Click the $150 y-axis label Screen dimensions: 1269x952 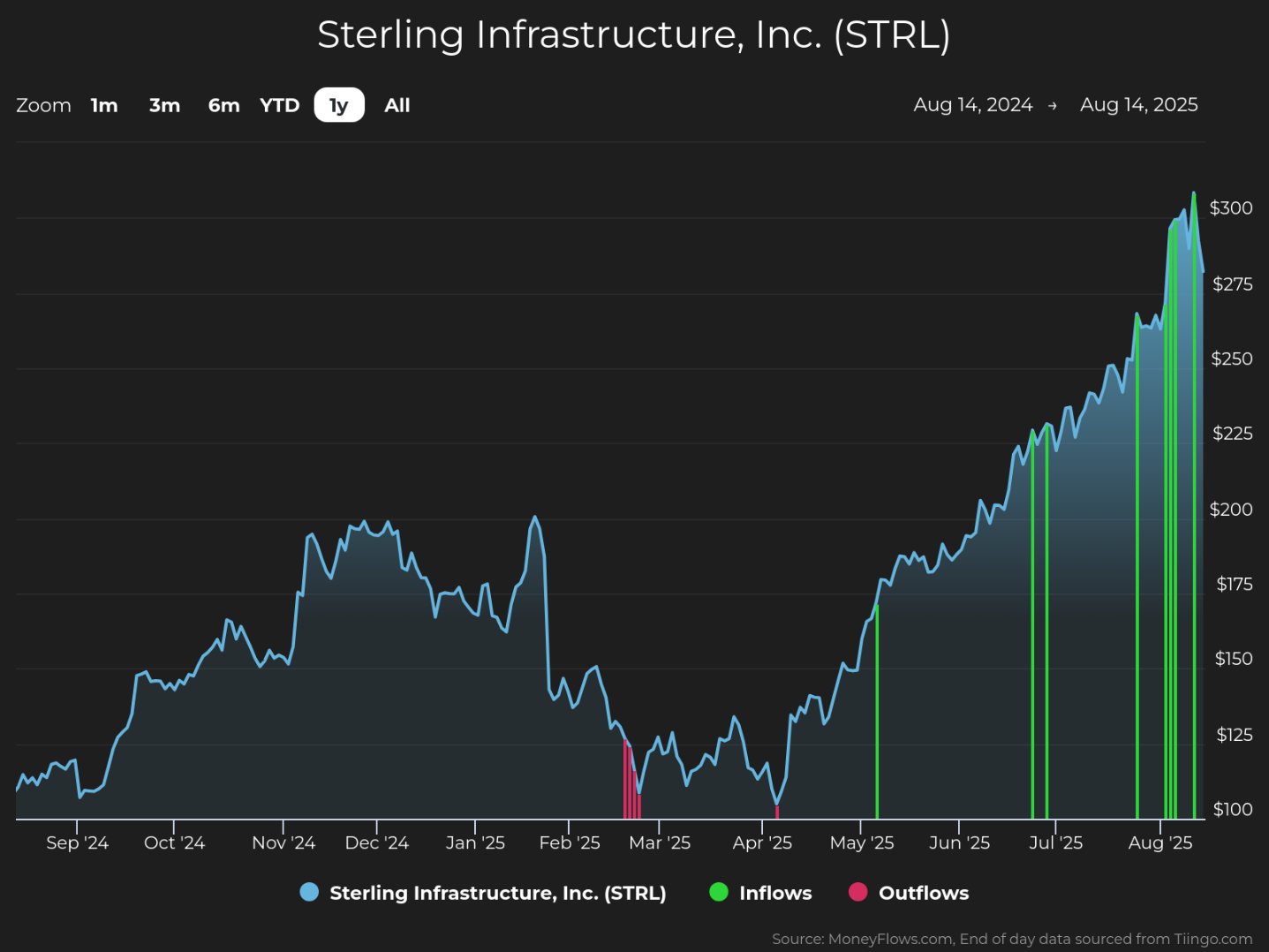pos(1234,658)
